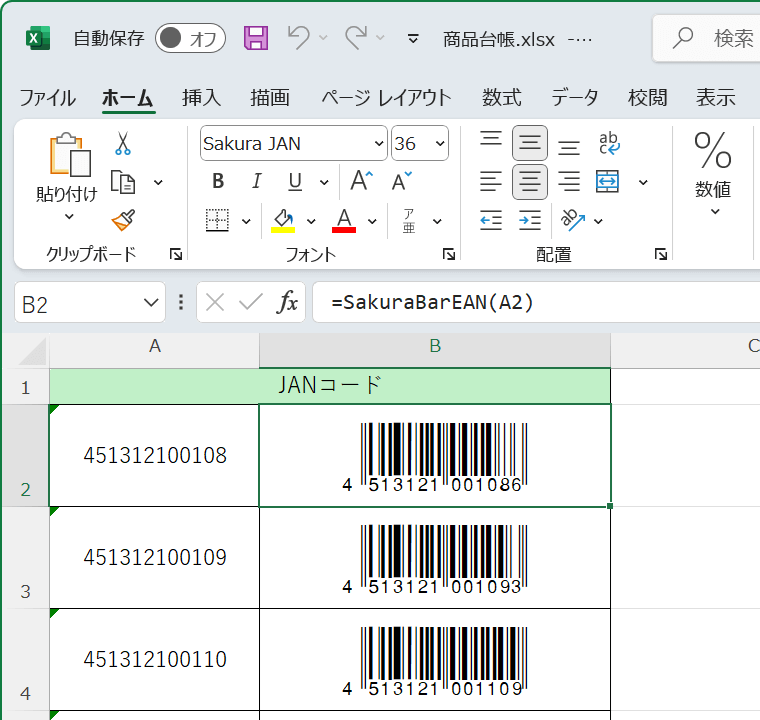Switch to the ページ レイアウト tab

tap(386, 97)
